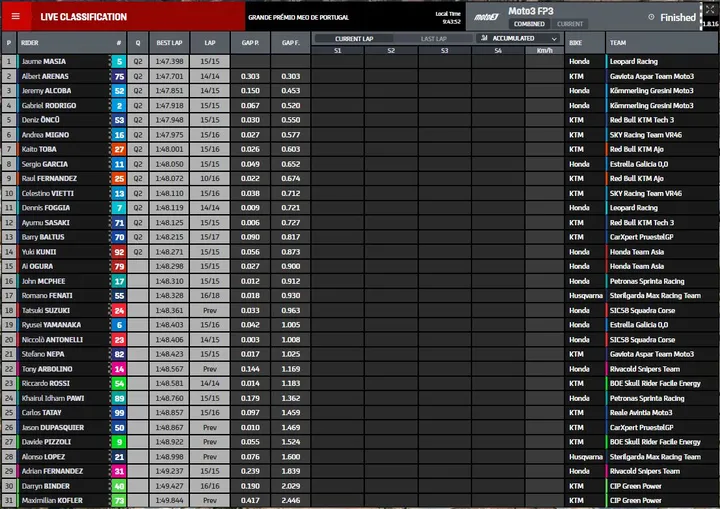720x509 pixels.
Task: Select rider Sergio GARCIA
Action: click(x=45, y=164)
